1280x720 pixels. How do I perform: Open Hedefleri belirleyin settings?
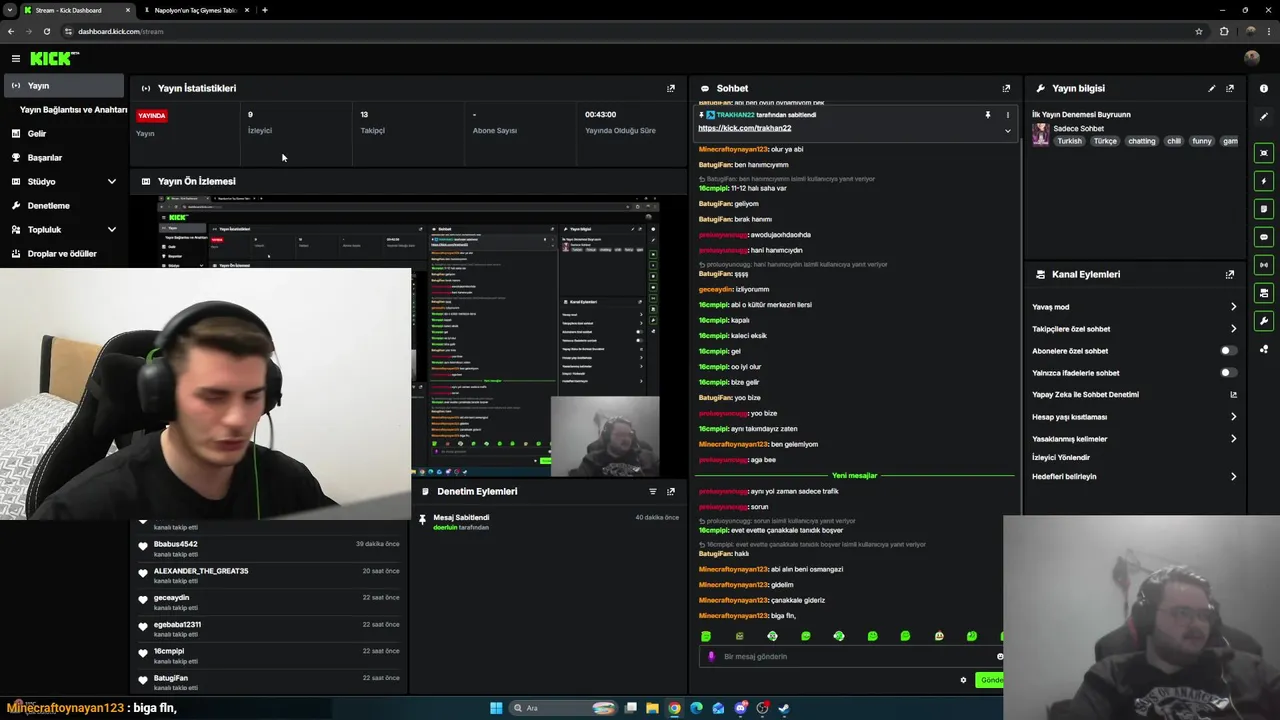coord(1134,477)
